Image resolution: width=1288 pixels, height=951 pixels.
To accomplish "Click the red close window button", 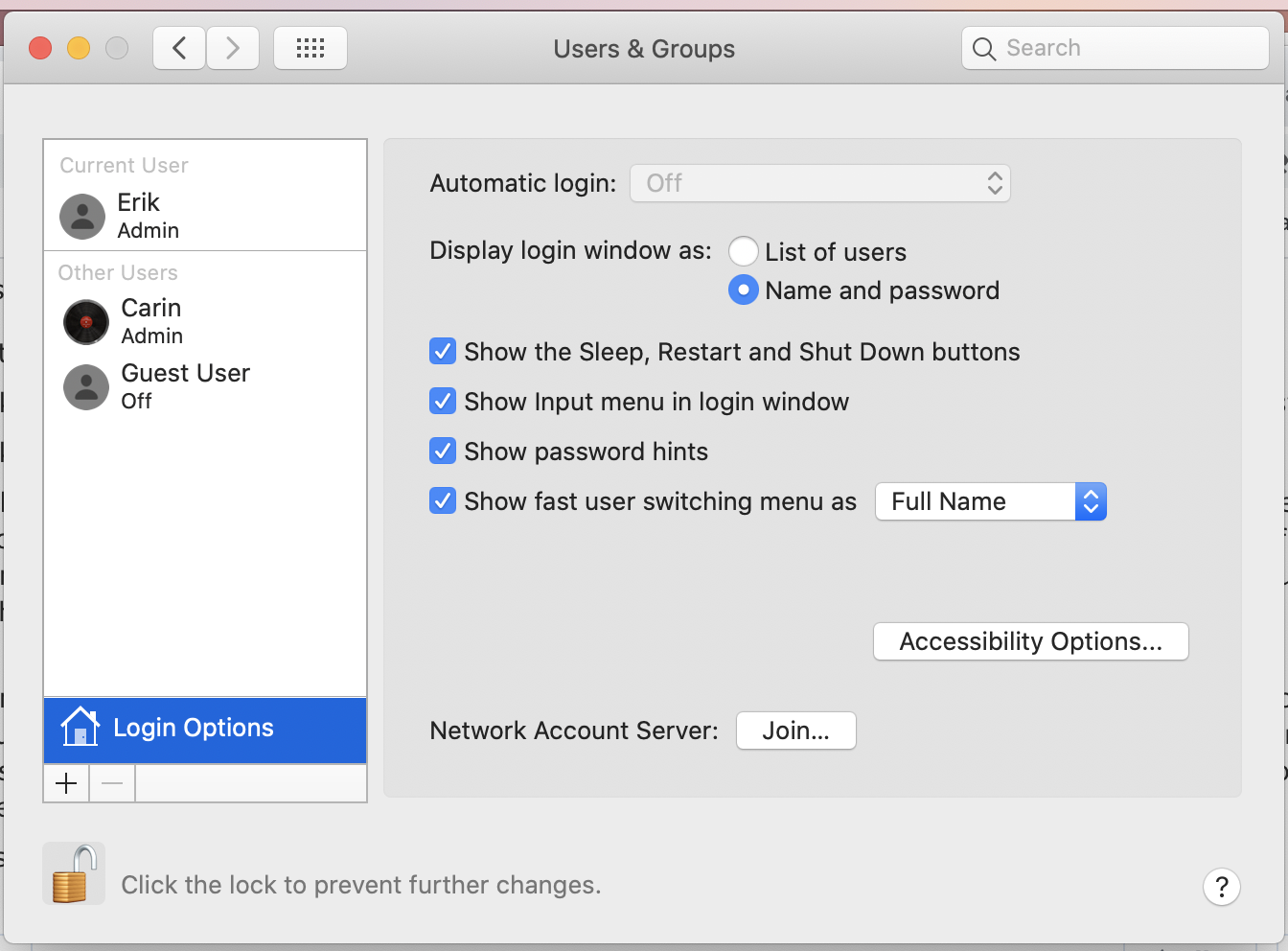I will click(x=40, y=48).
